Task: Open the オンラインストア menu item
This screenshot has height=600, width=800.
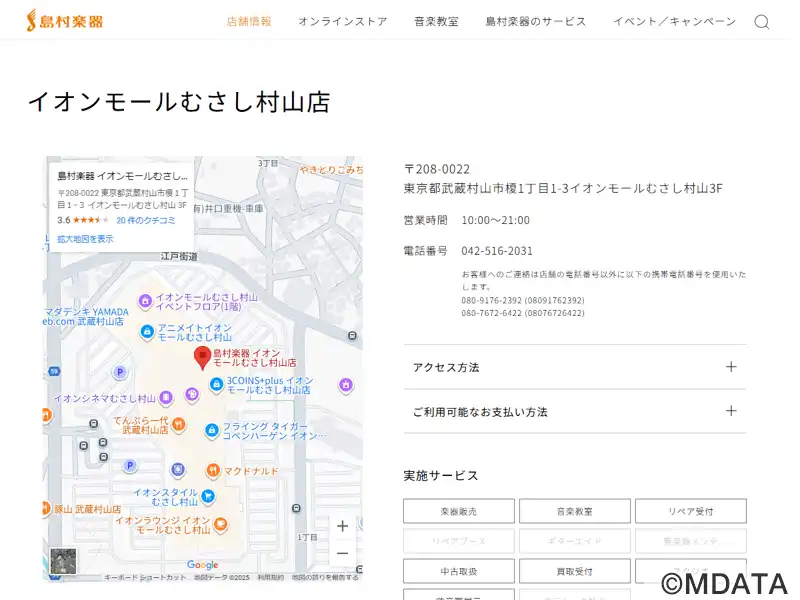Action: [x=342, y=21]
